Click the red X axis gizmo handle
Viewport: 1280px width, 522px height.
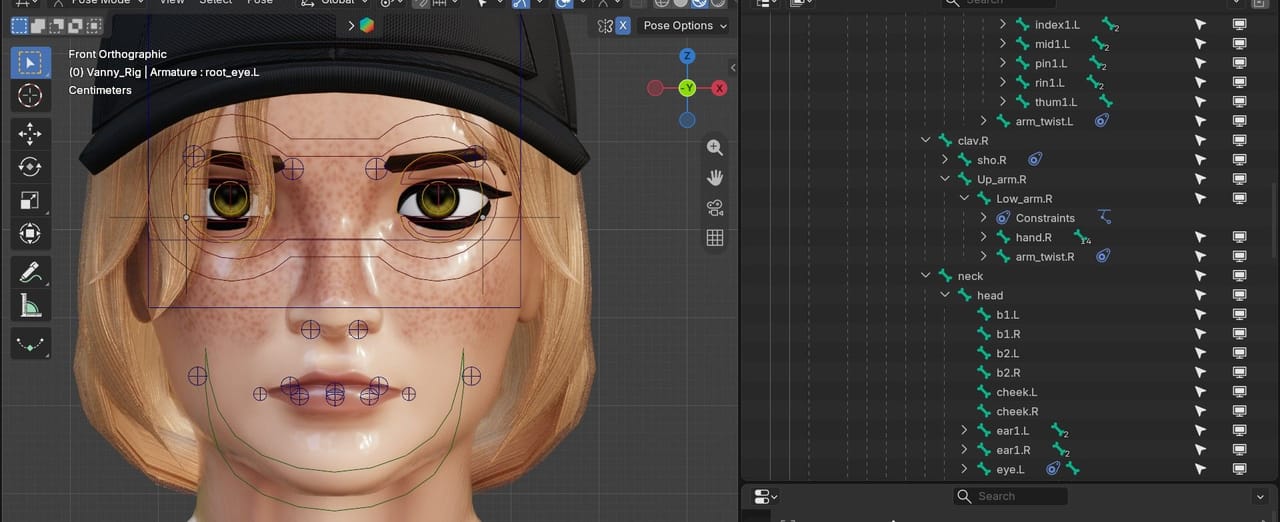(x=719, y=88)
